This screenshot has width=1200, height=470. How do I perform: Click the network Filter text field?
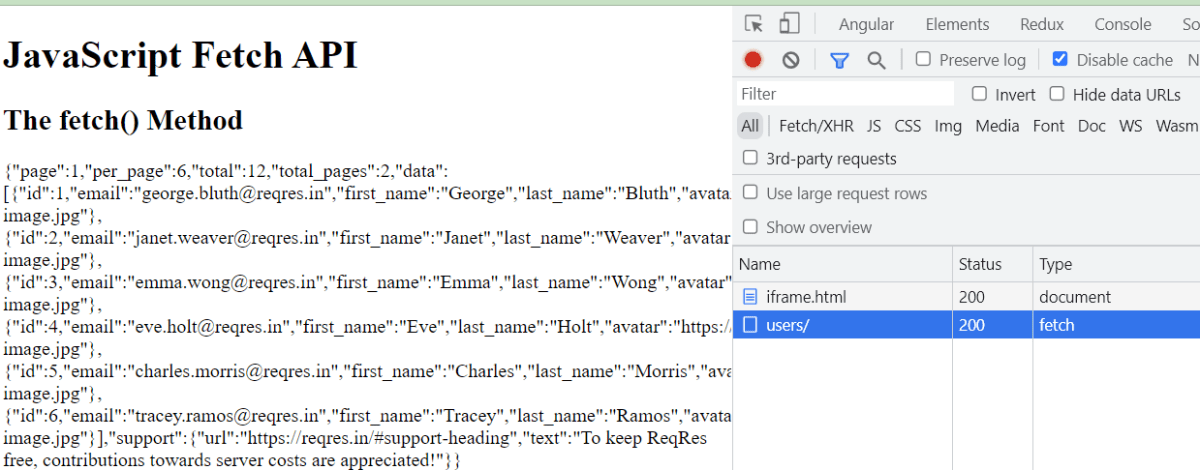click(846, 94)
